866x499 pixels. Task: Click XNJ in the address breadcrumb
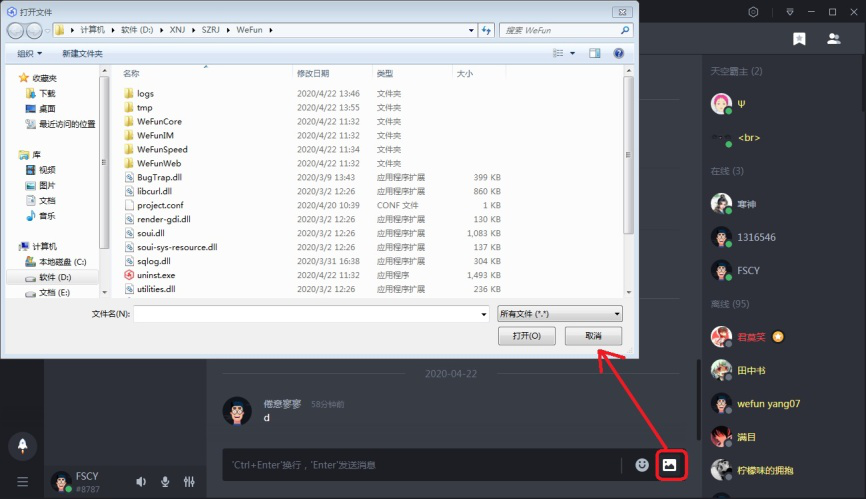point(177,30)
